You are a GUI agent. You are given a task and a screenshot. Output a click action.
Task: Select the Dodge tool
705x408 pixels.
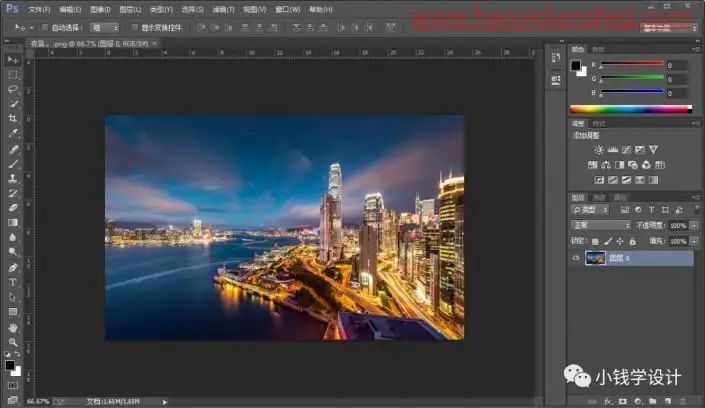[13, 252]
